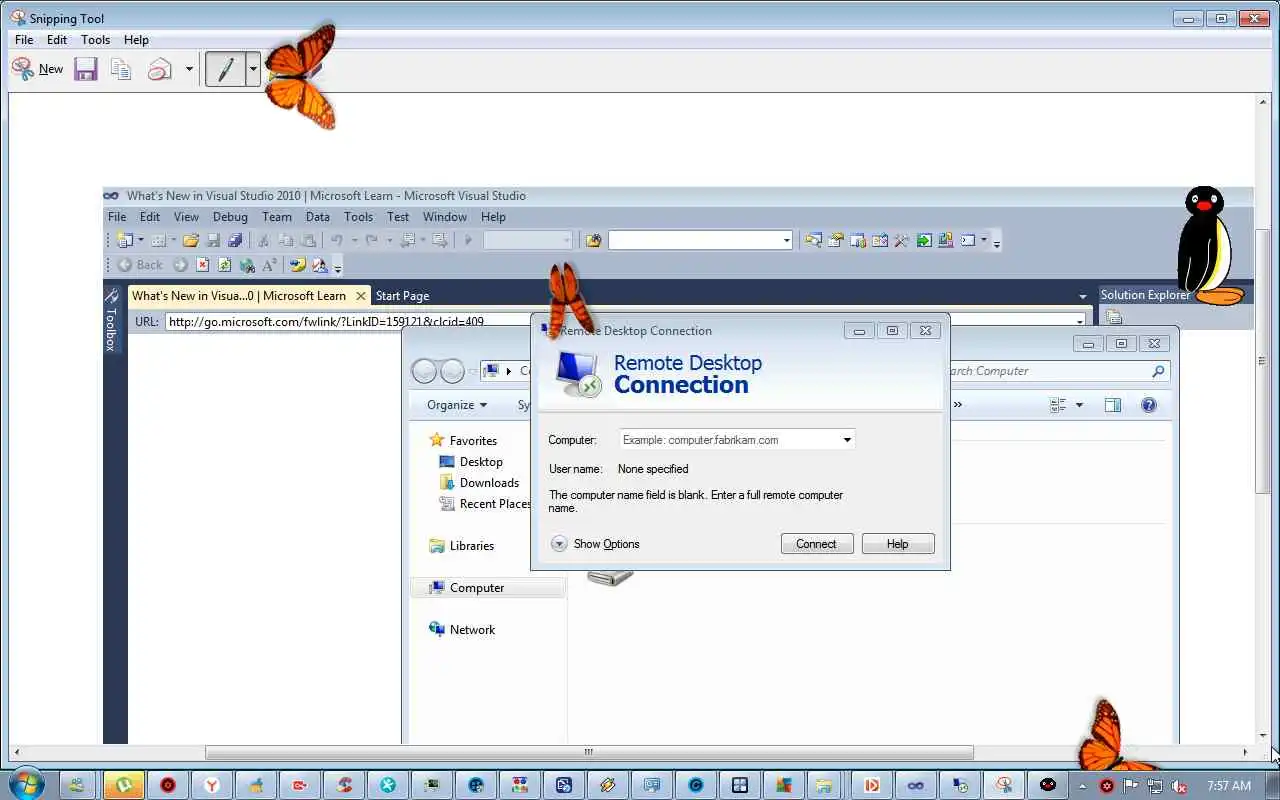Image resolution: width=1280 pixels, height=800 pixels.
Task: Select Libraries in Explorer navigation pane
Action: [x=461, y=546]
